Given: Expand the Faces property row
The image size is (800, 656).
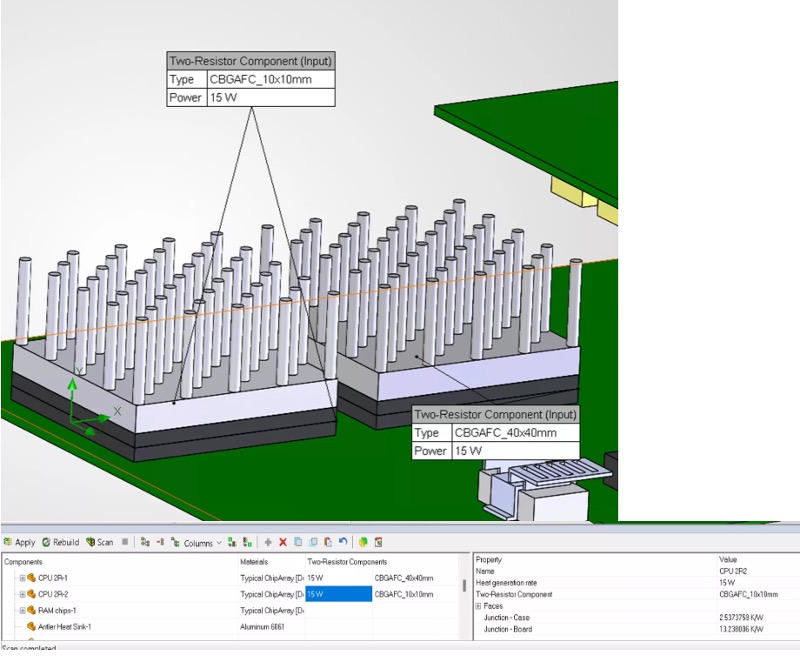Looking at the screenshot, I should pos(478,606).
